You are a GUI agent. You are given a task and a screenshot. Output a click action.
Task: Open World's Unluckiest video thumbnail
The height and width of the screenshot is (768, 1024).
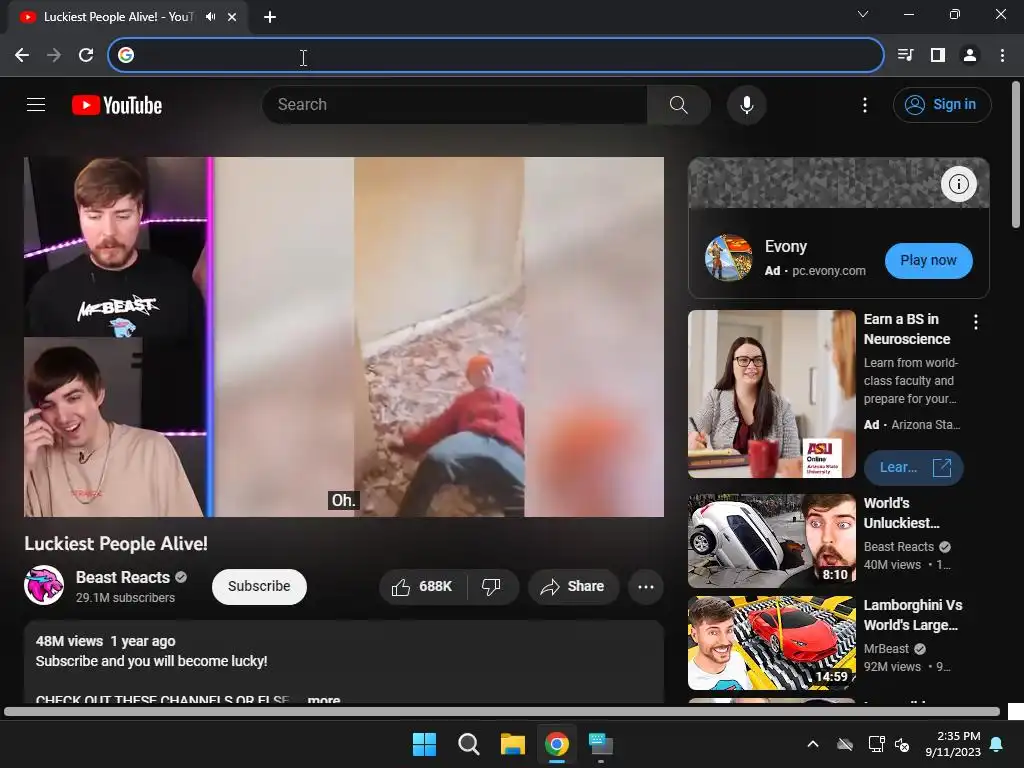[x=771, y=541]
